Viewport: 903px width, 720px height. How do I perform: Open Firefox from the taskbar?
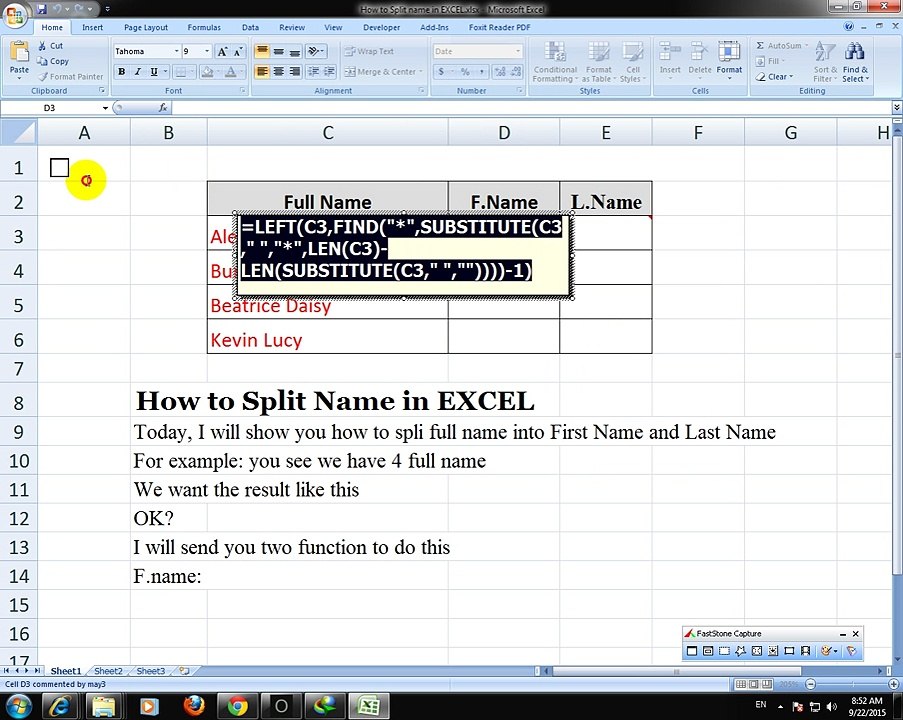pyautogui.click(x=194, y=706)
